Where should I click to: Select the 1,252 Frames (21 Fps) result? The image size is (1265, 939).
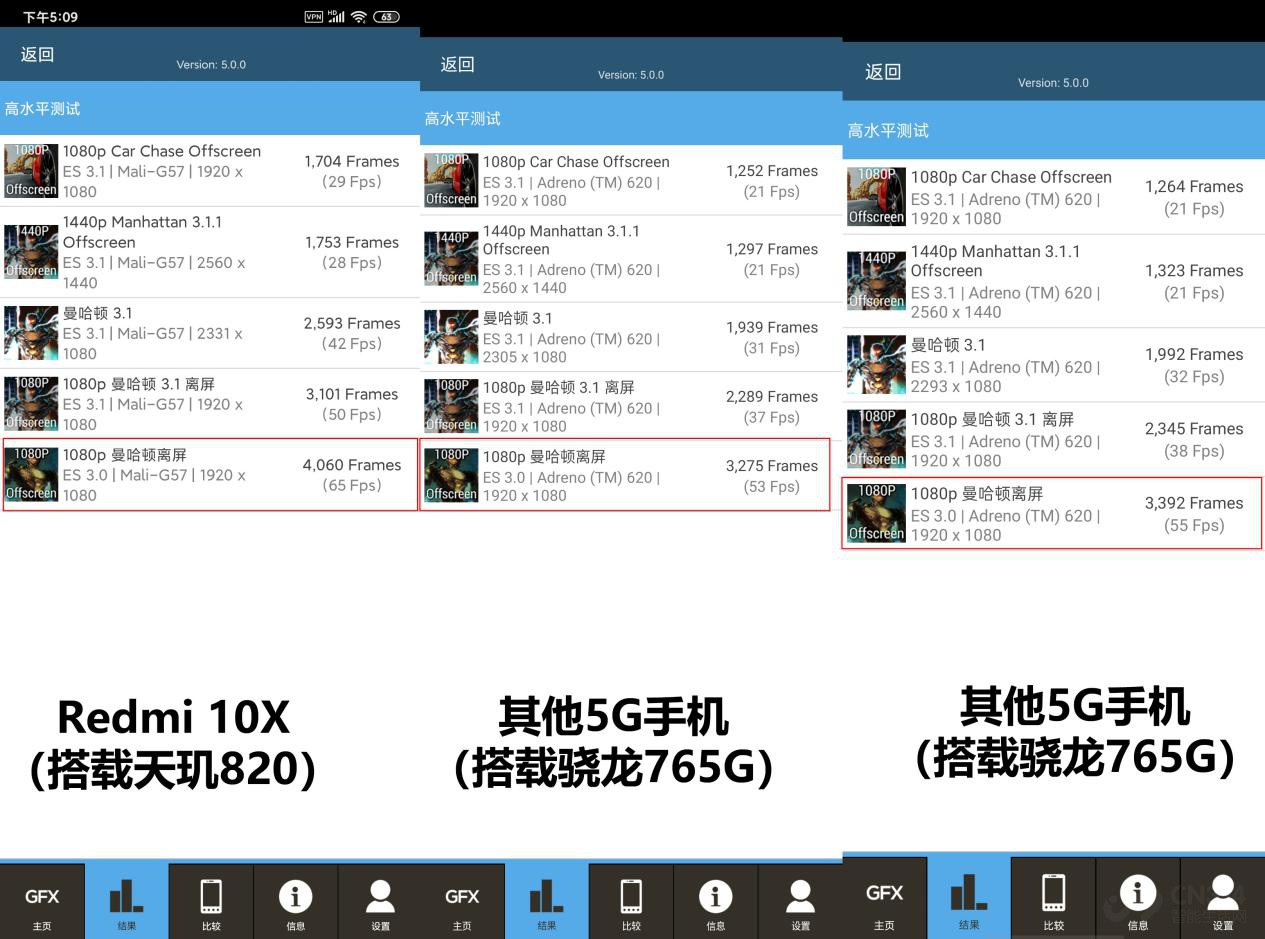771,181
